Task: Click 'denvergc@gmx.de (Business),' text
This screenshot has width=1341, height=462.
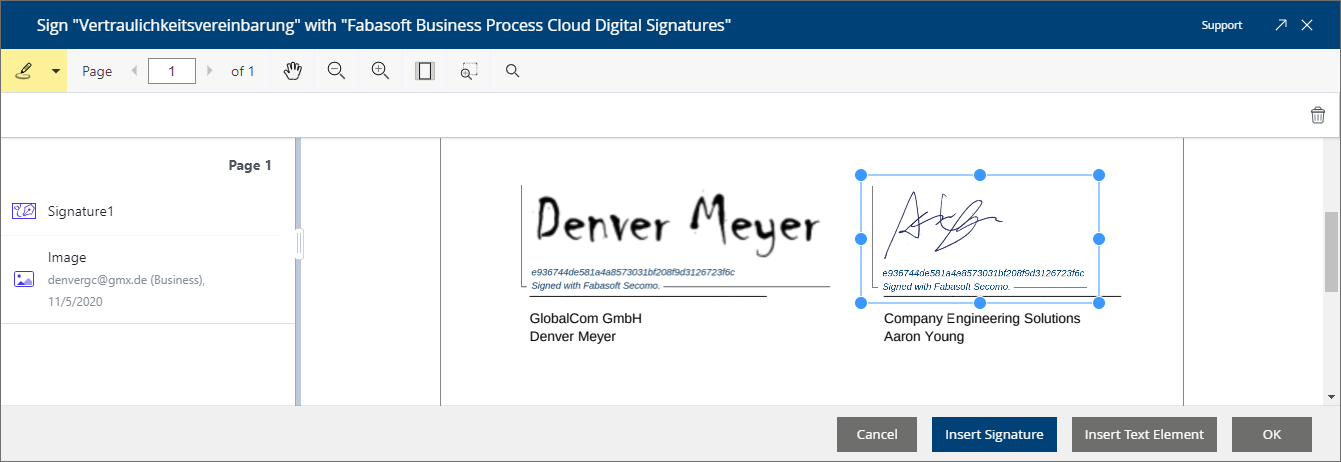Action: [126, 280]
